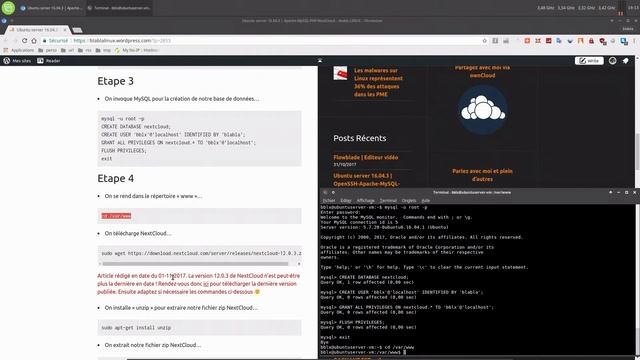Click the CPU frequency monitor applet
The height and width of the screenshot is (360, 640).
pyautogui.click(x=576, y=8)
